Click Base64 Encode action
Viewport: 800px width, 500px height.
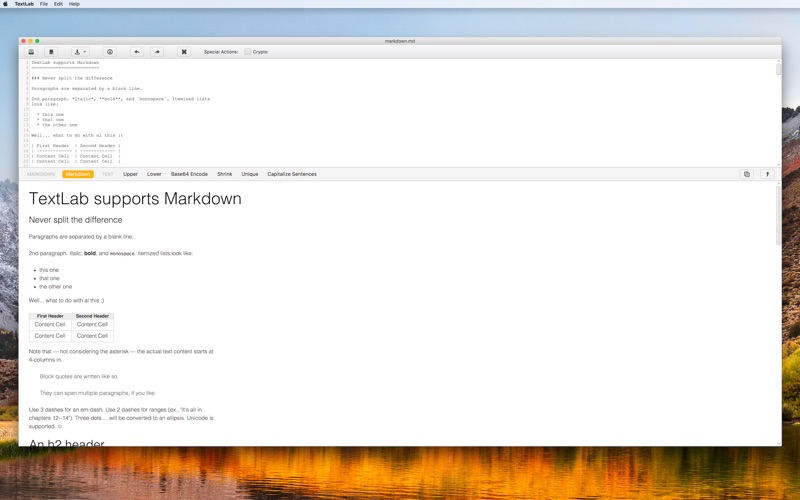(x=189, y=174)
